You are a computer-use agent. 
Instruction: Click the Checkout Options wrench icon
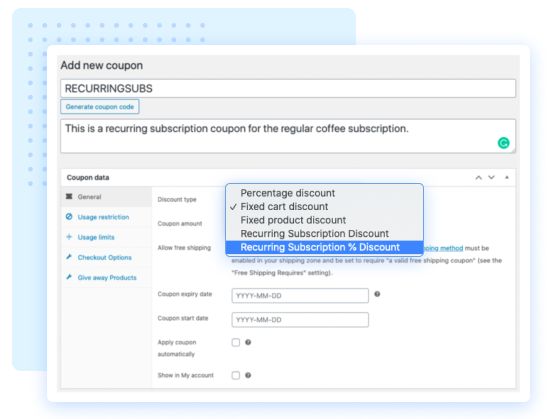click(69, 257)
